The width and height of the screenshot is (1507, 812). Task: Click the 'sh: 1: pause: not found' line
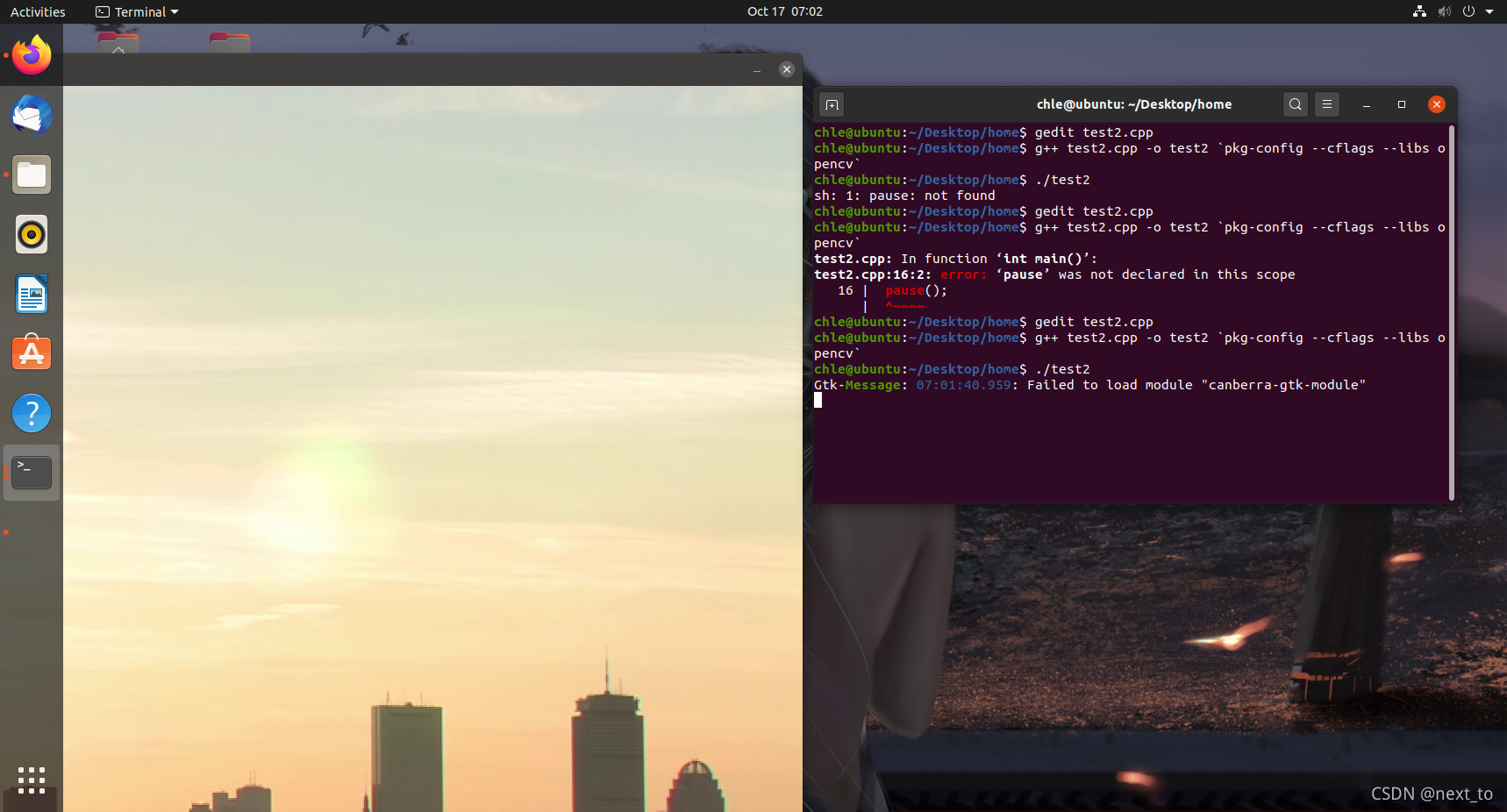click(x=904, y=196)
